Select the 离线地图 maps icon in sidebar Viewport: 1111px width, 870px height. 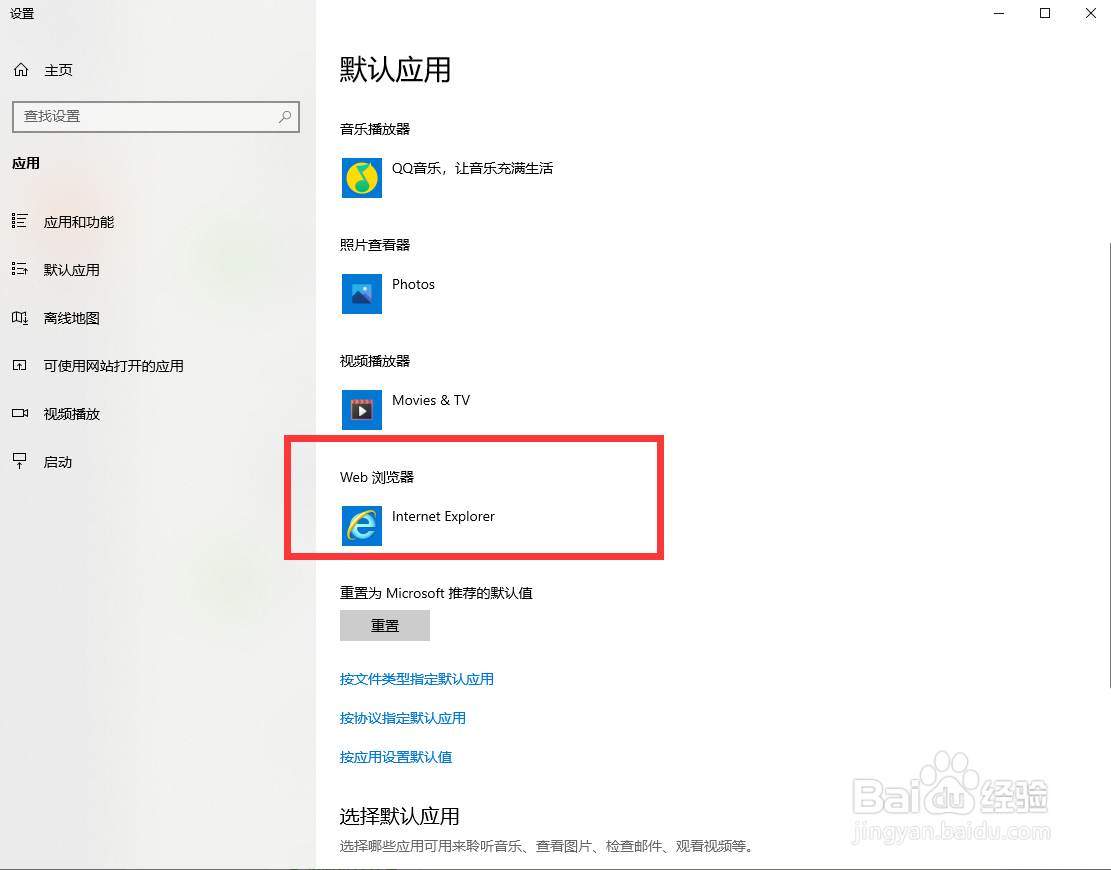point(21,318)
